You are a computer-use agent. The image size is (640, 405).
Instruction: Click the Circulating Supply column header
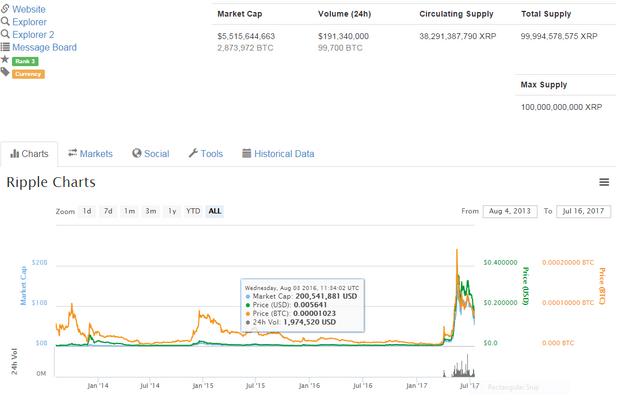click(x=456, y=14)
